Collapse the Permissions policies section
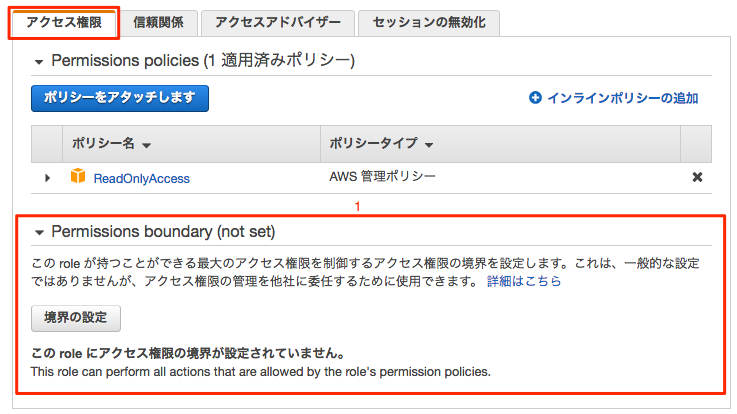The image size is (737, 414). (39, 62)
